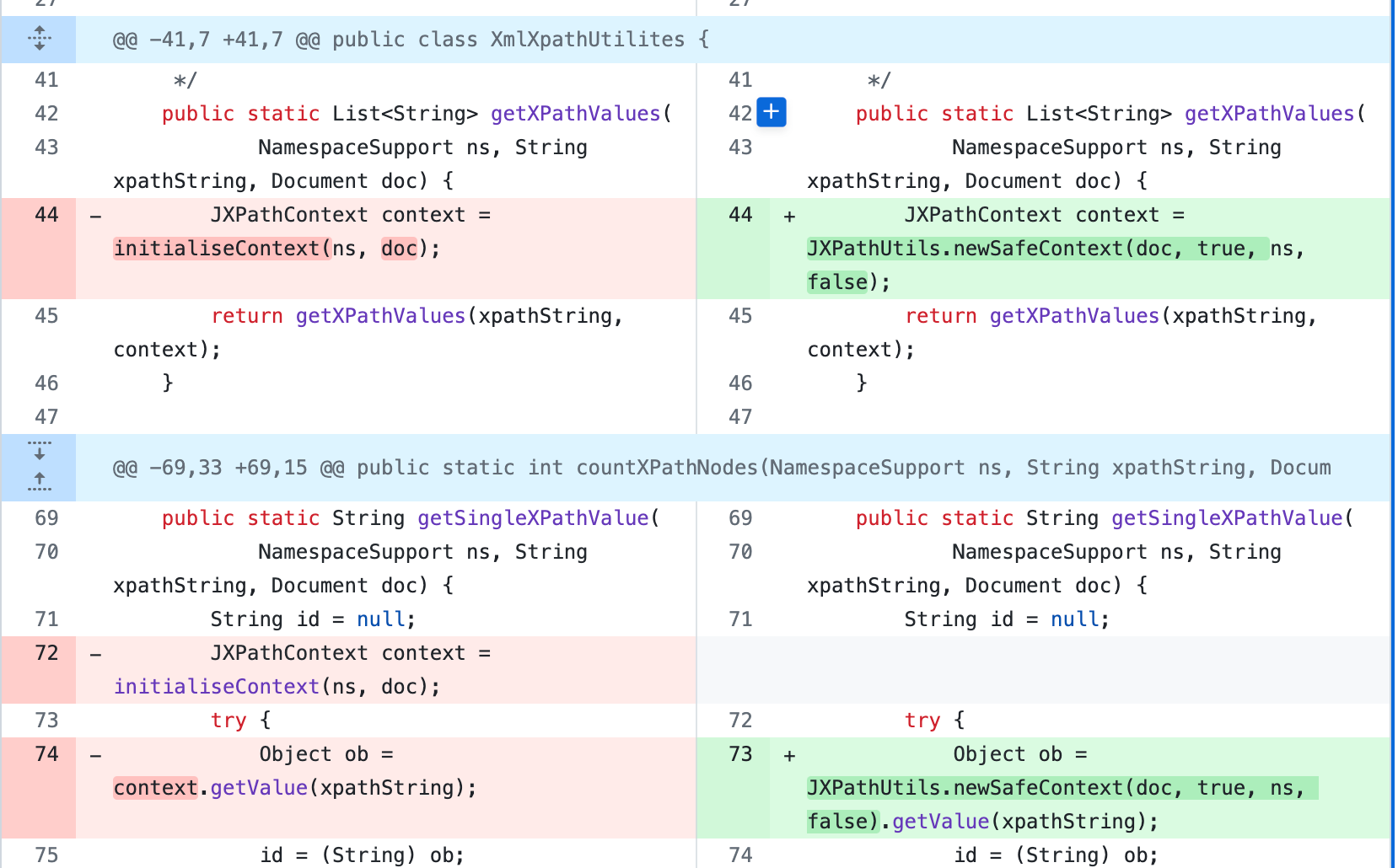The image size is (1398, 868).
Task: Select left line number 72 of deleted line
Action: (x=46, y=653)
